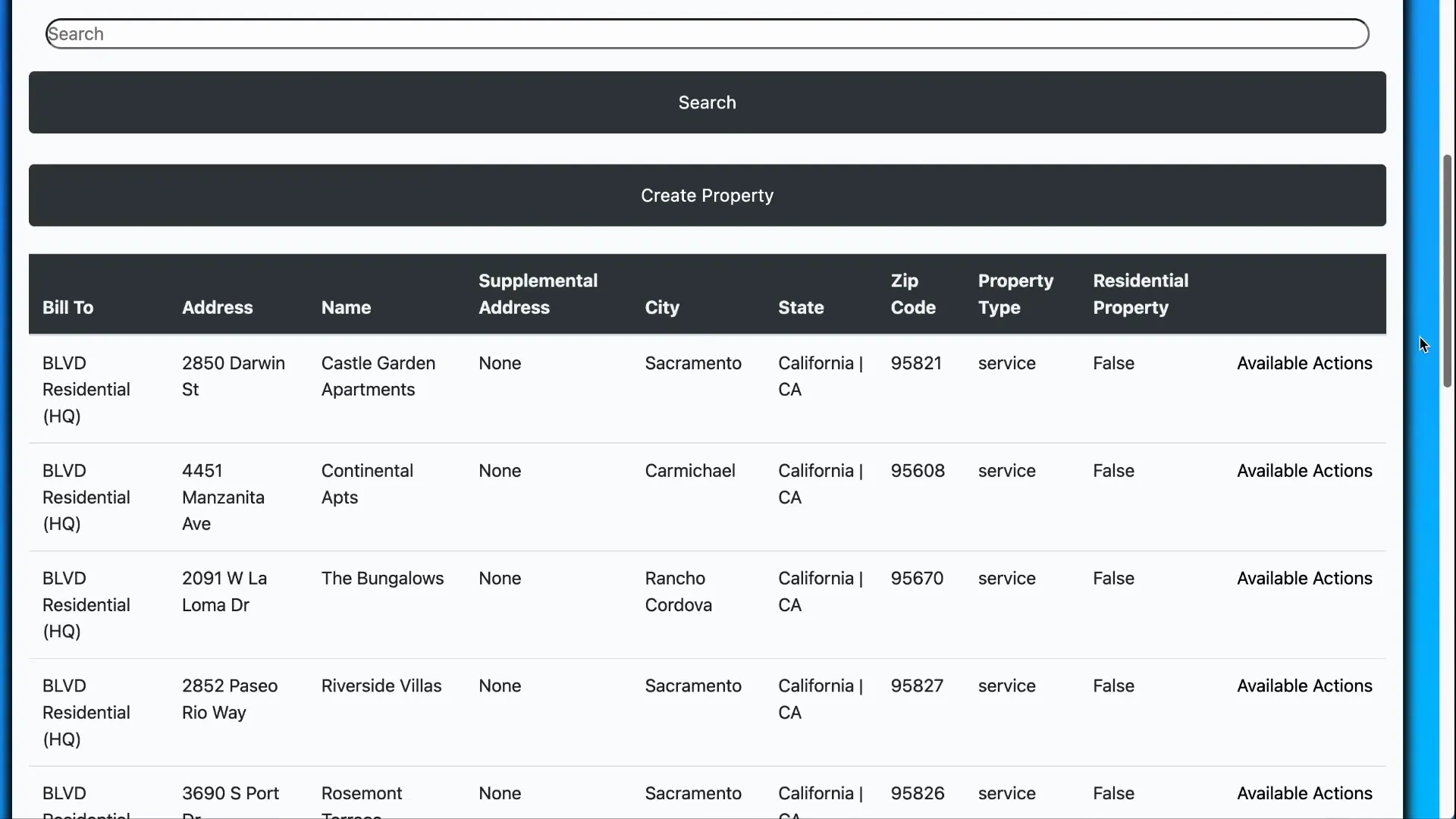The image size is (1456, 819).
Task: Click the Property Type column header
Action: click(1015, 294)
